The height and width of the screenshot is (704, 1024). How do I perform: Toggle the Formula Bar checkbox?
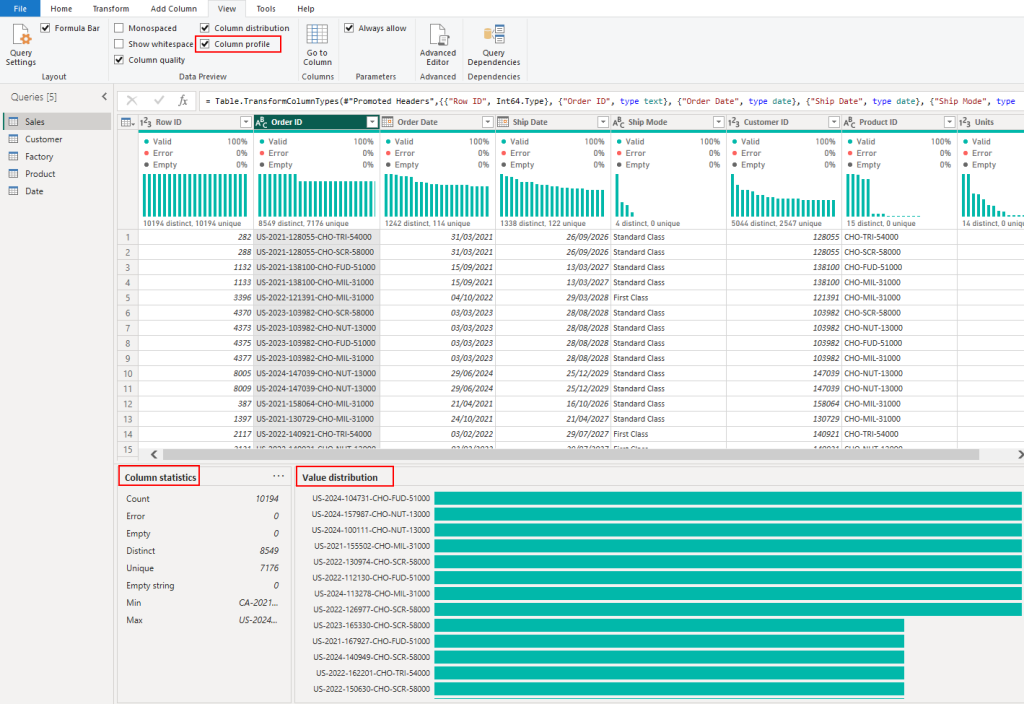pos(45,28)
